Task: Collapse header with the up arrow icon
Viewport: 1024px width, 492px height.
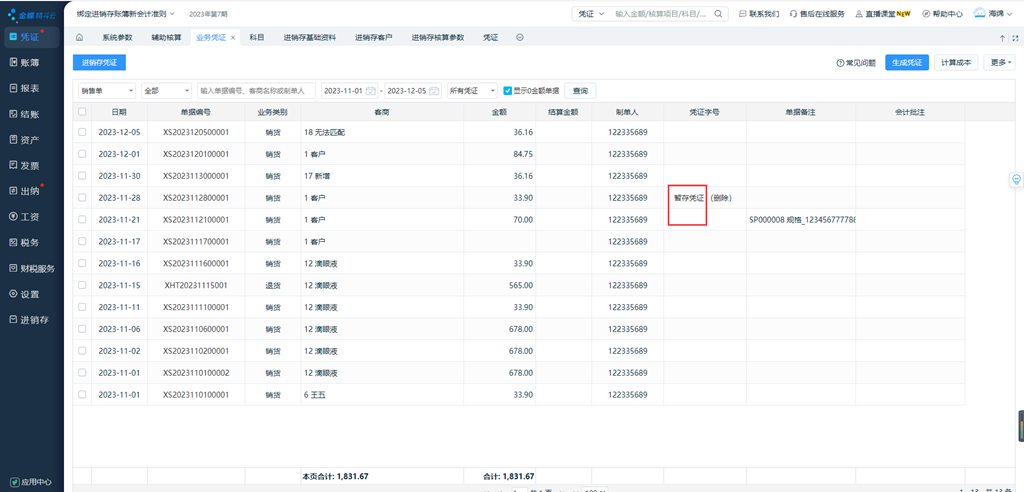Action: (x=1002, y=38)
